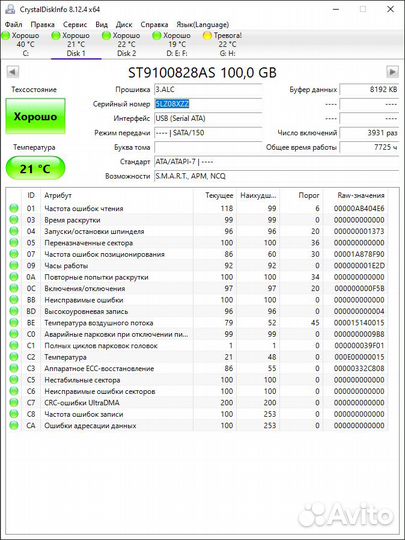Image resolution: width=405 pixels, height=540 pixels.
Task: Click the status icon for C2 Температура
Action: pos(14,357)
